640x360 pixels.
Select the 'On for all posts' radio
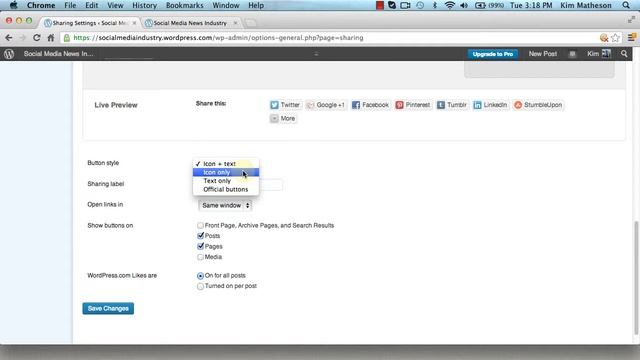point(200,276)
